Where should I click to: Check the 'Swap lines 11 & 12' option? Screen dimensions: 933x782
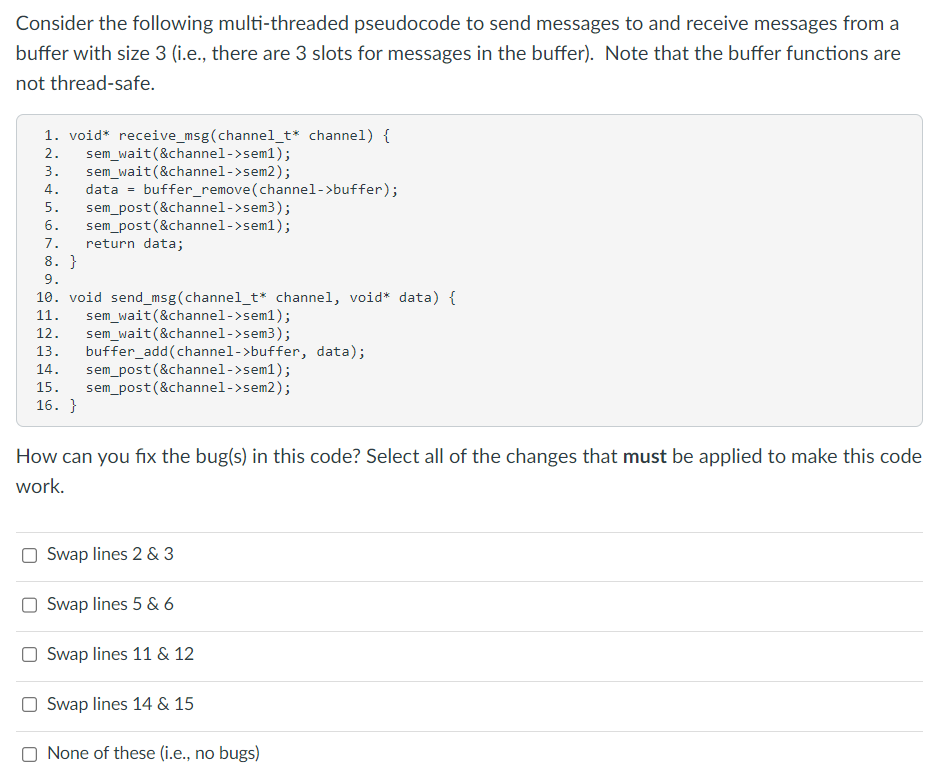pos(29,655)
